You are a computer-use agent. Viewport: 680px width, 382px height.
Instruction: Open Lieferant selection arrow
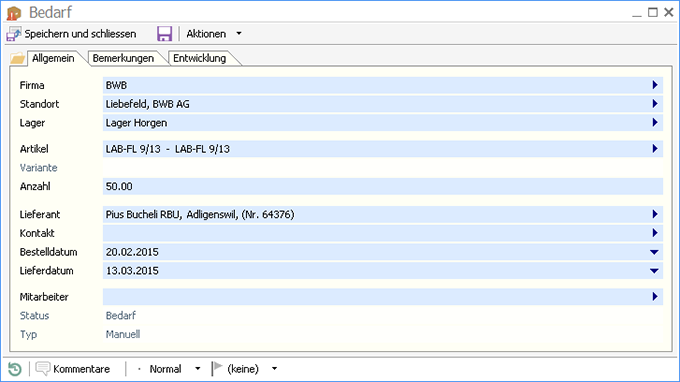point(655,214)
